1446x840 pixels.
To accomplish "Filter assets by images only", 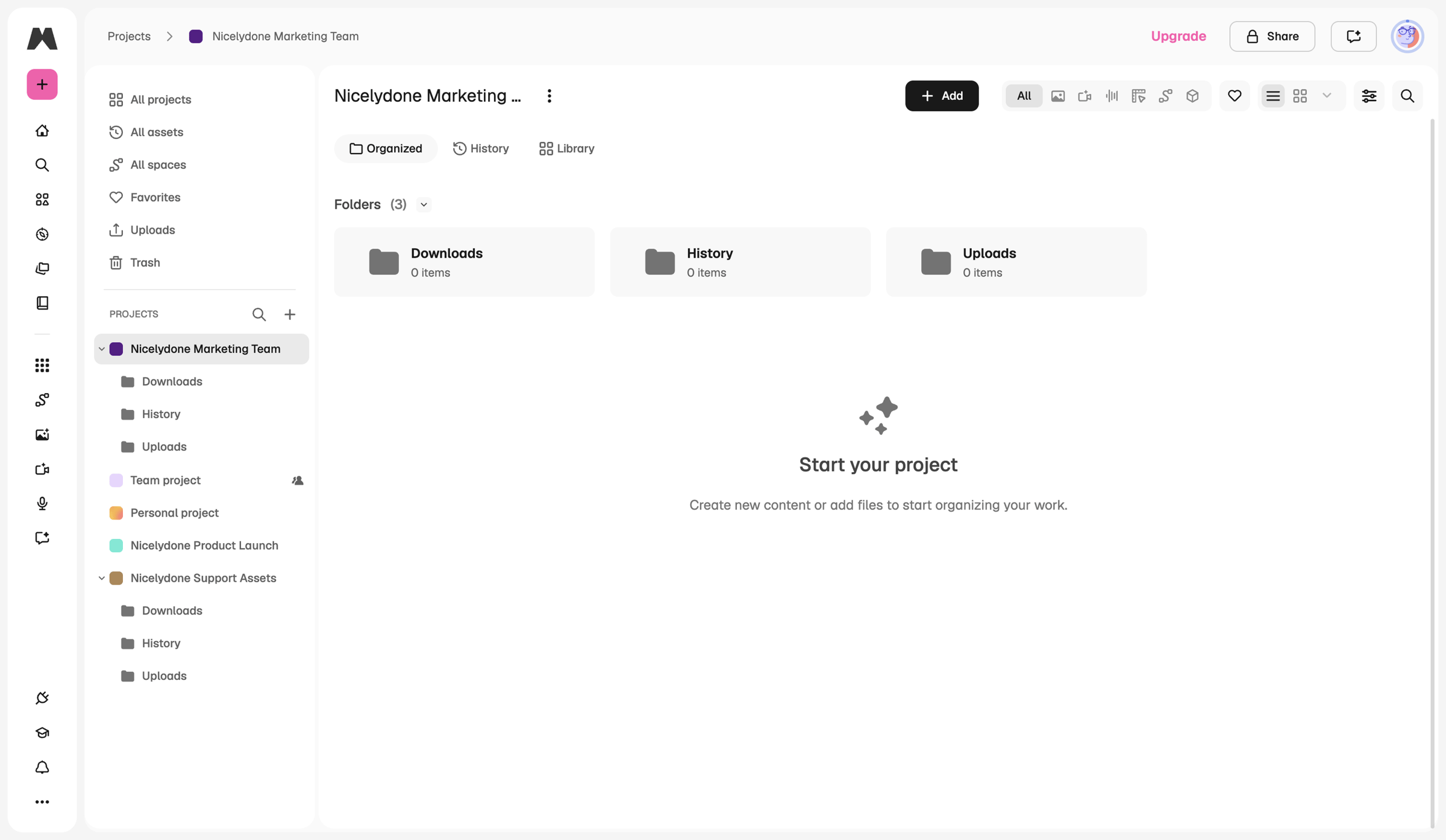I will pyautogui.click(x=1058, y=96).
